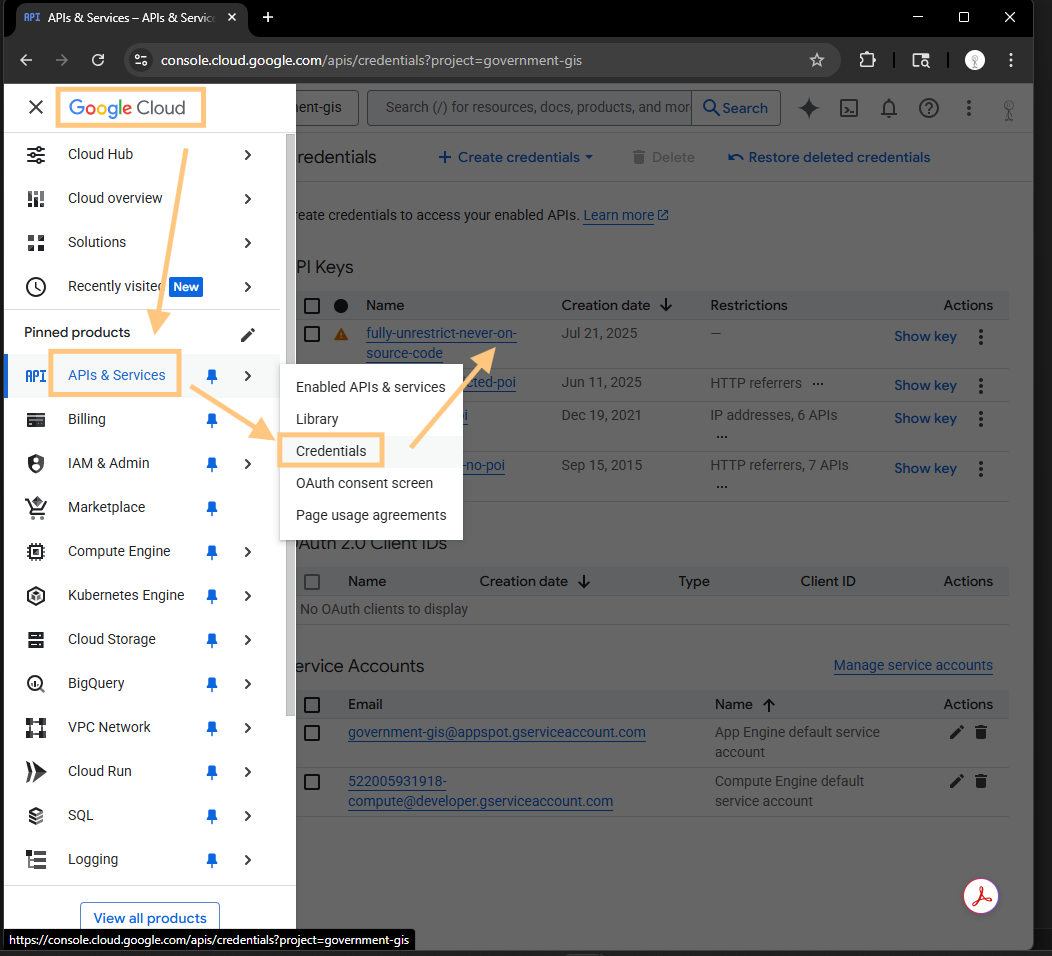Bookmark page with star icon
Screen dimensions: 1052x956
pyautogui.click(x=817, y=60)
